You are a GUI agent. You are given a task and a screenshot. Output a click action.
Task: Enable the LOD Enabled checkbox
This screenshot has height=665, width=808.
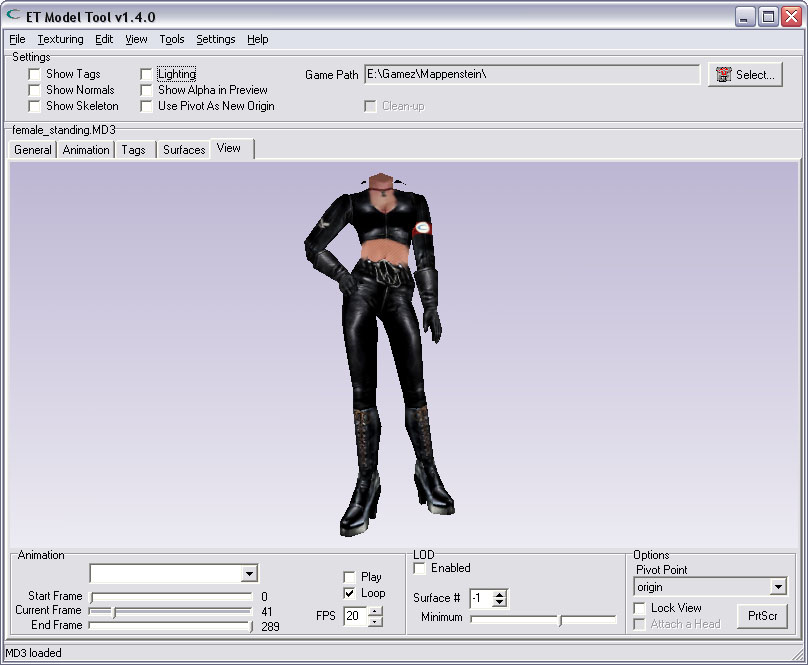pyautogui.click(x=419, y=568)
